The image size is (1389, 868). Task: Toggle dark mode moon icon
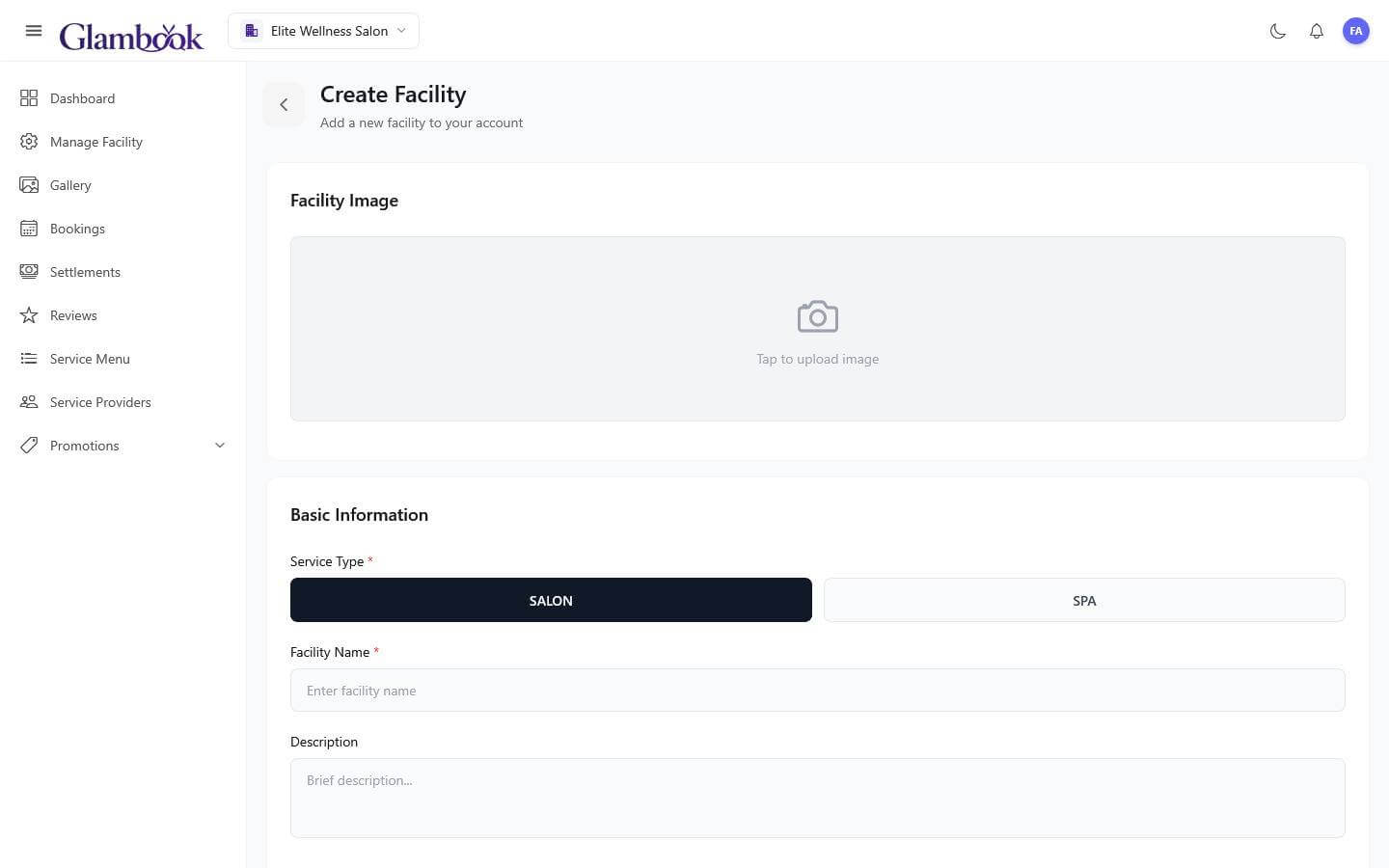coord(1278,31)
